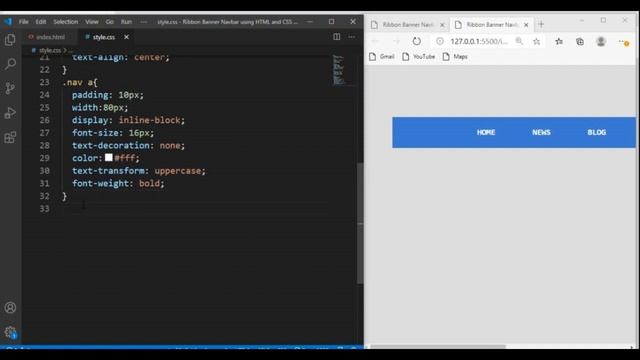This screenshot has height=360, width=640.
Task: Open the Maps bookmark
Action: tap(455, 57)
